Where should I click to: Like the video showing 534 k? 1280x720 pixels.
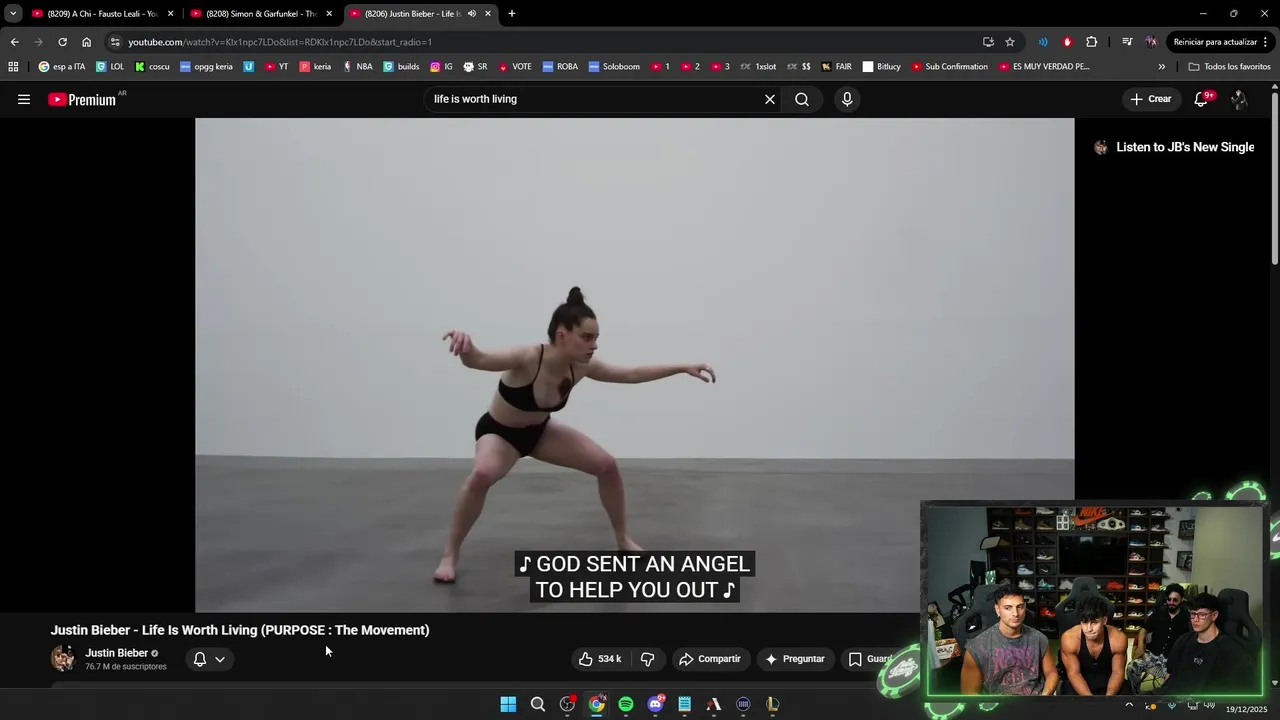coord(600,659)
